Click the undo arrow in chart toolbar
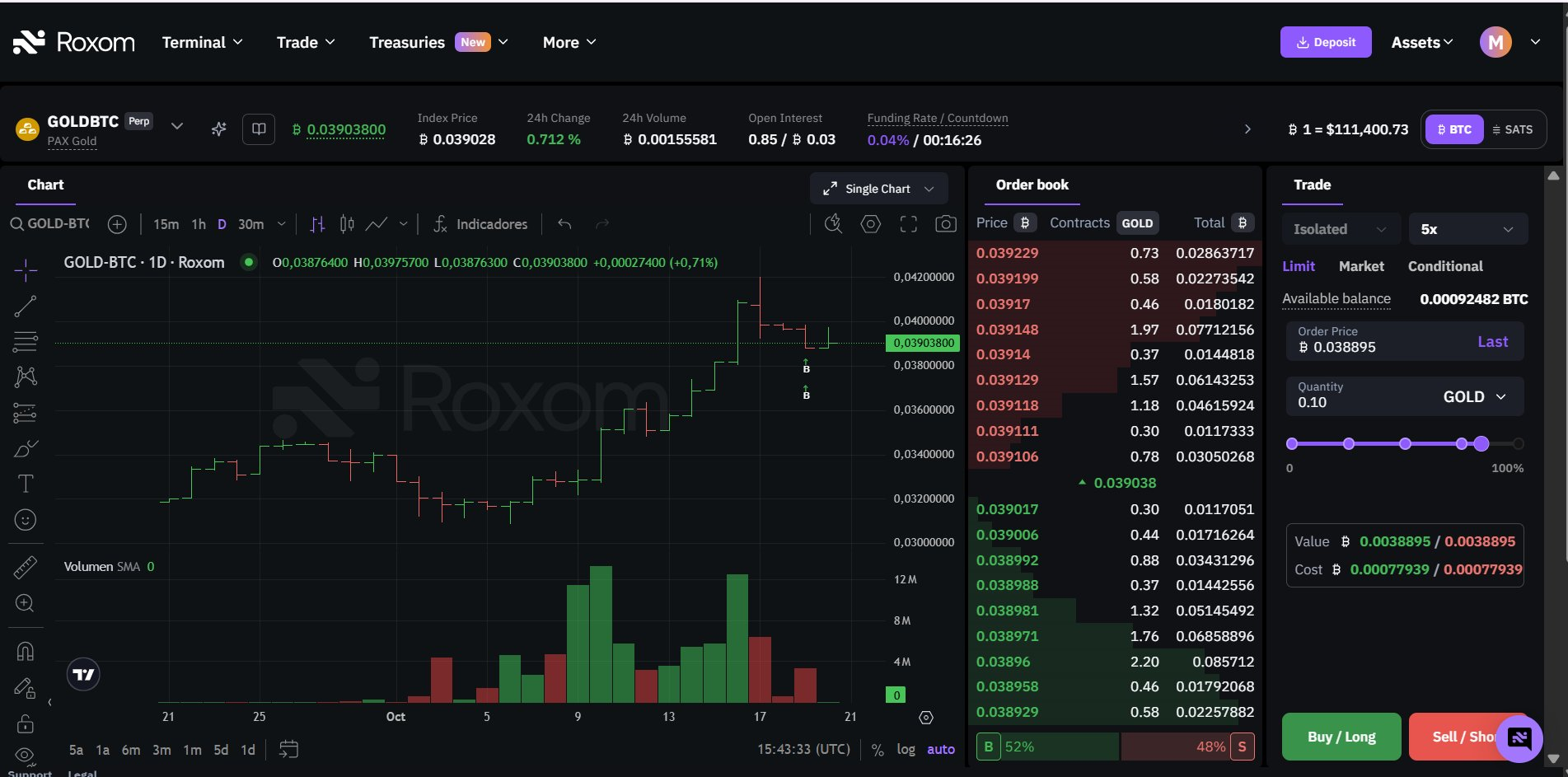 (x=564, y=224)
